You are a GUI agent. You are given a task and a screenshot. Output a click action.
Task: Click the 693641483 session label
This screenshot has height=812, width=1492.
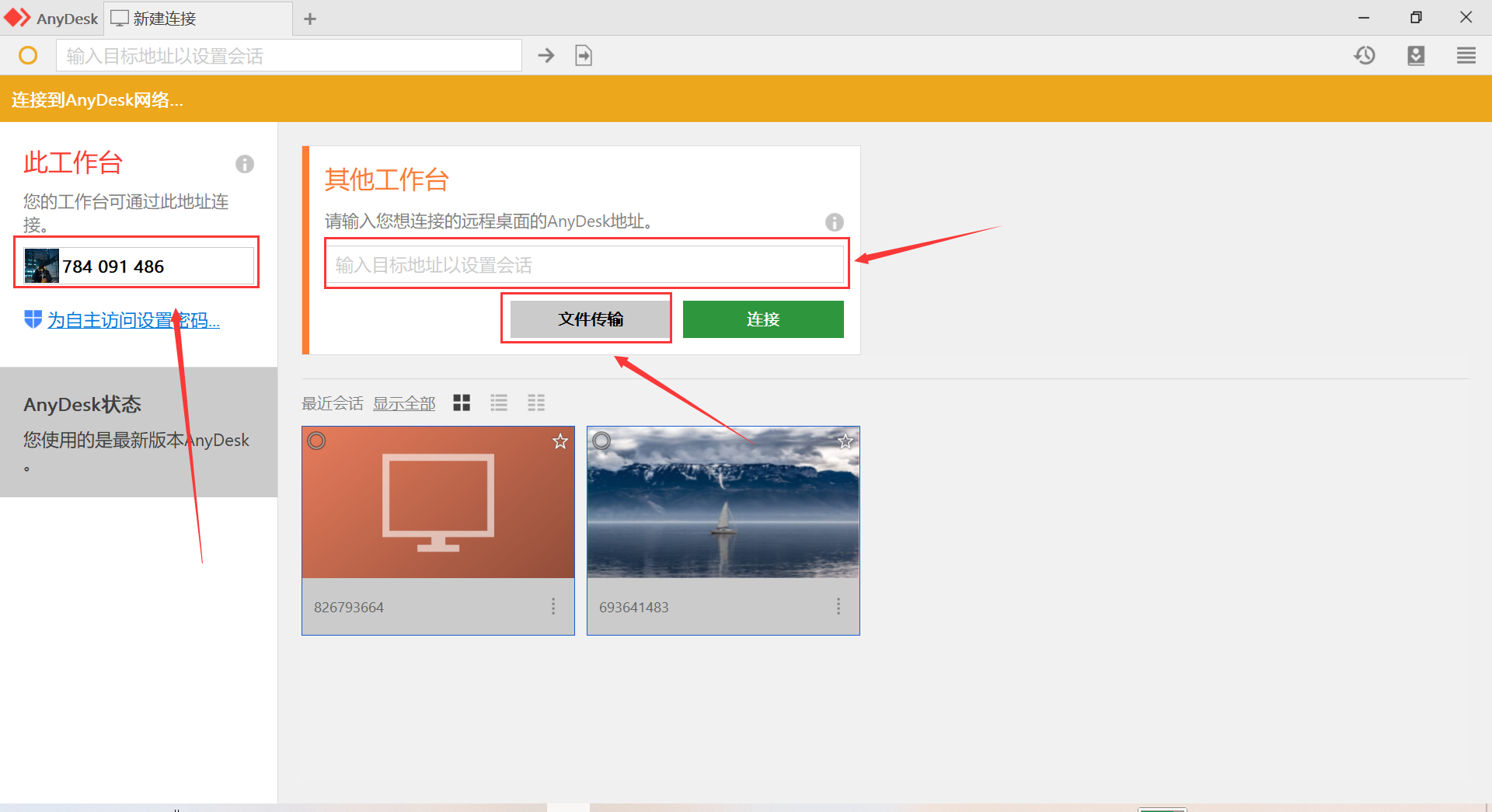pyautogui.click(x=634, y=608)
